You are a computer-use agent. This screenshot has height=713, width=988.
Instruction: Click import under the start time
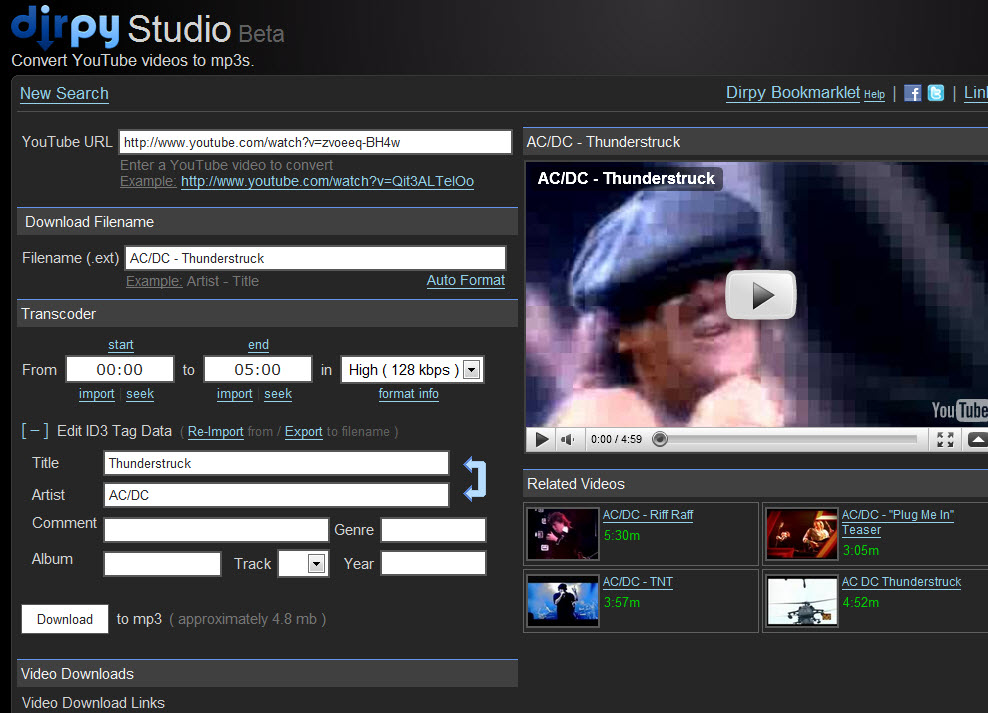(x=96, y=394)
